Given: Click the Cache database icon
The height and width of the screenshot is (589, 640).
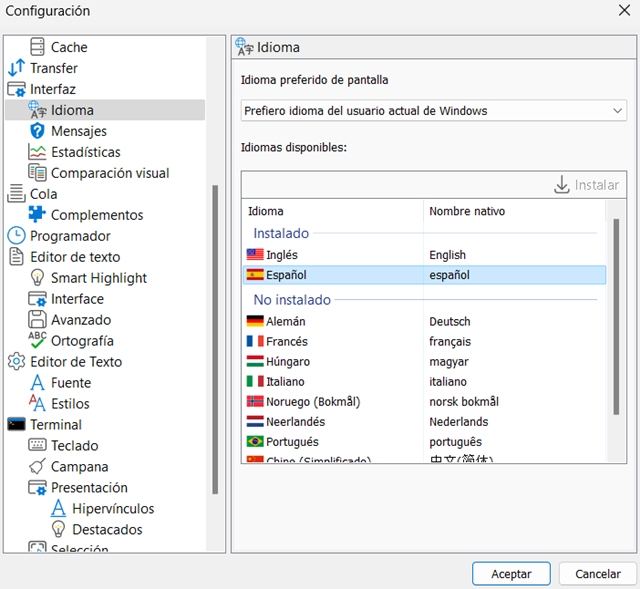Looking at the screenshot, I should pos(37,47).
